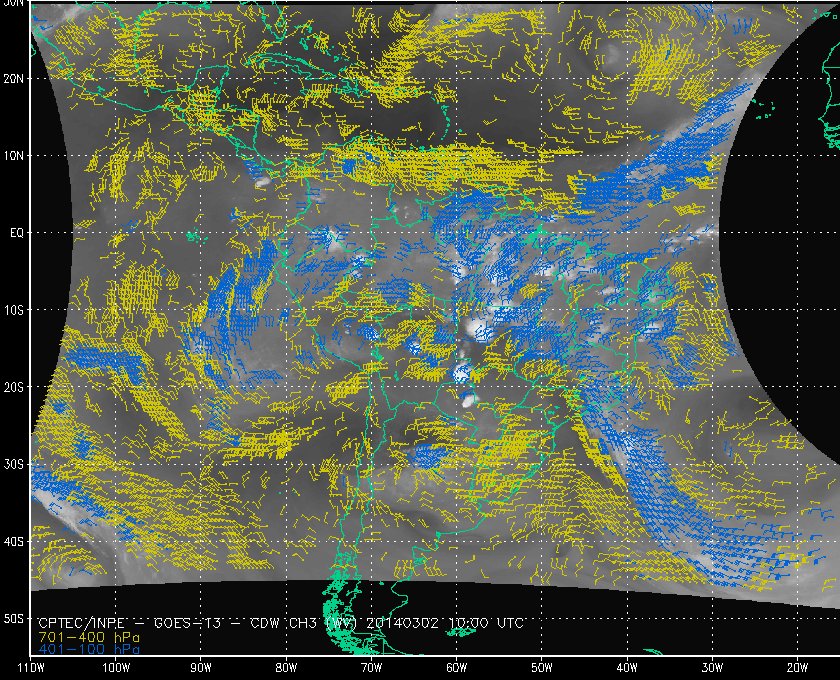Click the blue 401-100 hPa legend entry
840x680 pixels.
(x=89, y=649)
